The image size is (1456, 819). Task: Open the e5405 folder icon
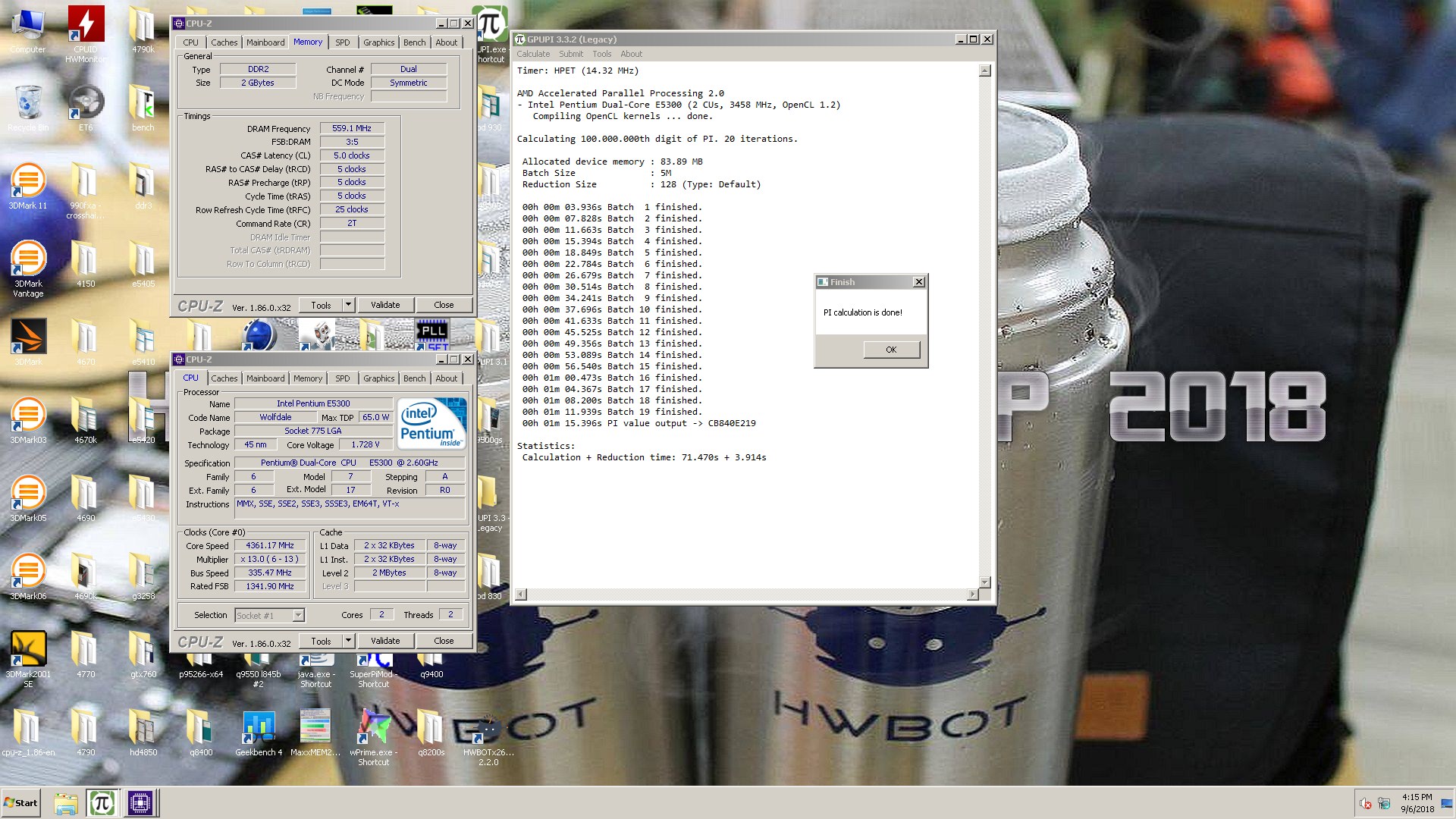coord(143,264)
